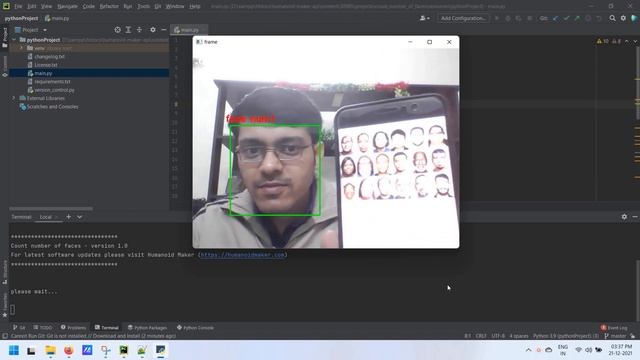Click Expand All icon in Project panel

(x=128, y=30)
